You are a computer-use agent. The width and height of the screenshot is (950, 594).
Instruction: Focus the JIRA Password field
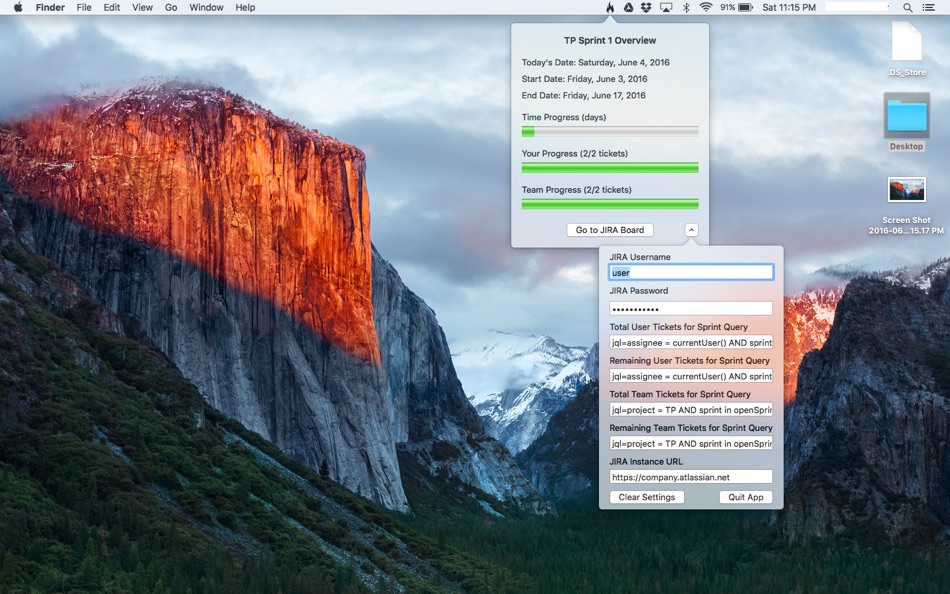[x=691, y=309]
